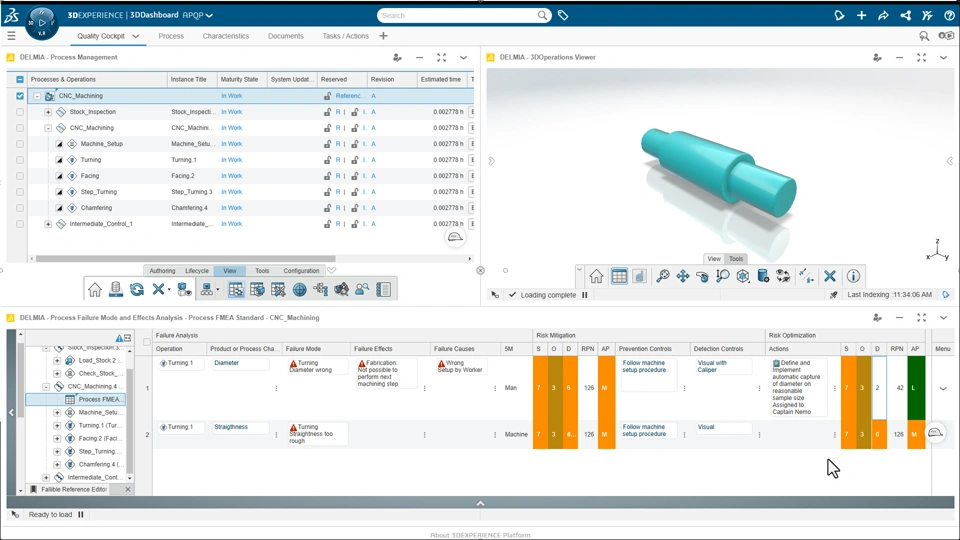
Task: Select the Authoring toolbar tab
Action: click(x=162, y=271)
